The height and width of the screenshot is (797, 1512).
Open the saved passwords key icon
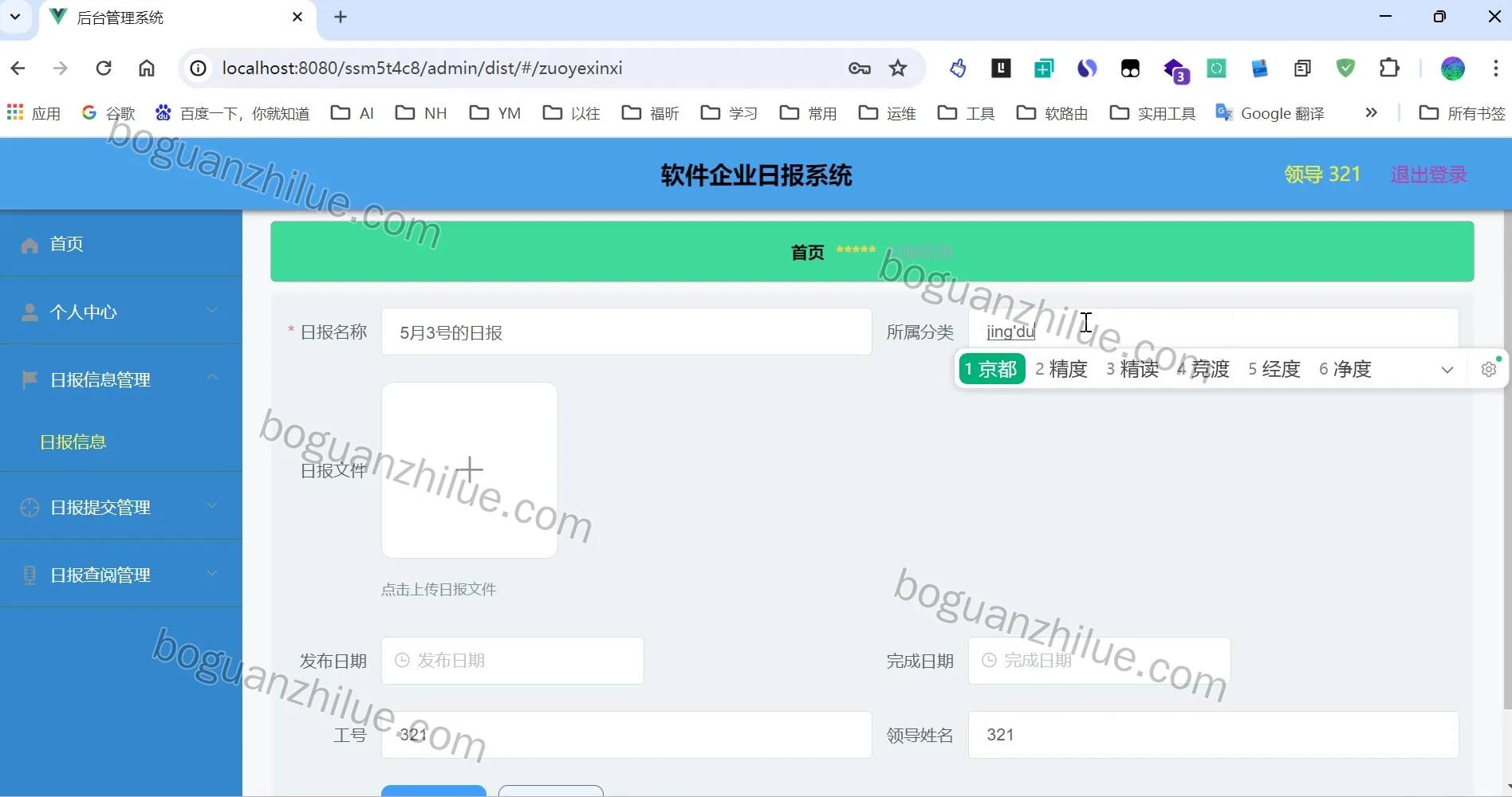(x=859, y=69)
